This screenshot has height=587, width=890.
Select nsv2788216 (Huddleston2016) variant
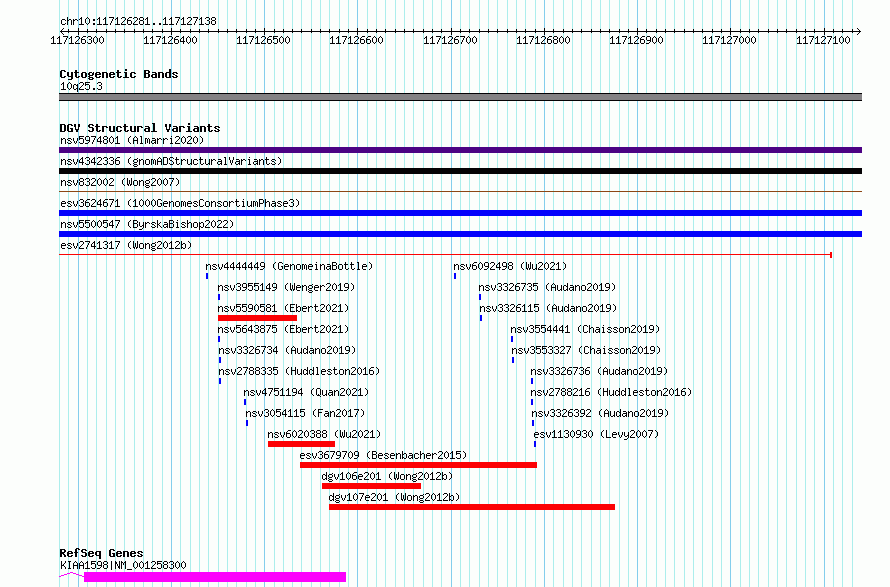click(x=611, y=392)
